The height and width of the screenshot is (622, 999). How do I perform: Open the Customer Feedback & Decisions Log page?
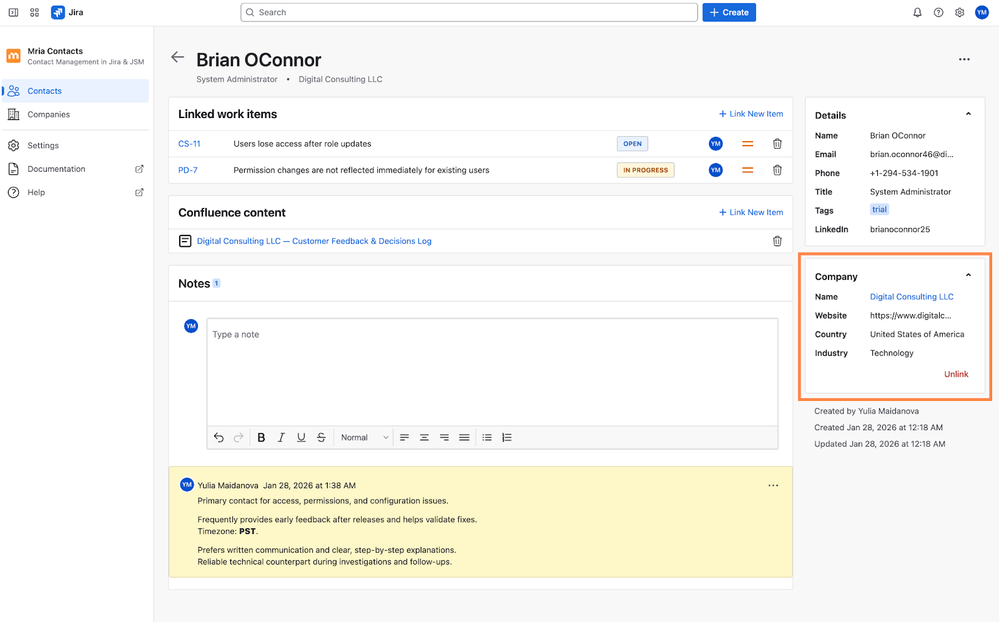coord(314,241)
